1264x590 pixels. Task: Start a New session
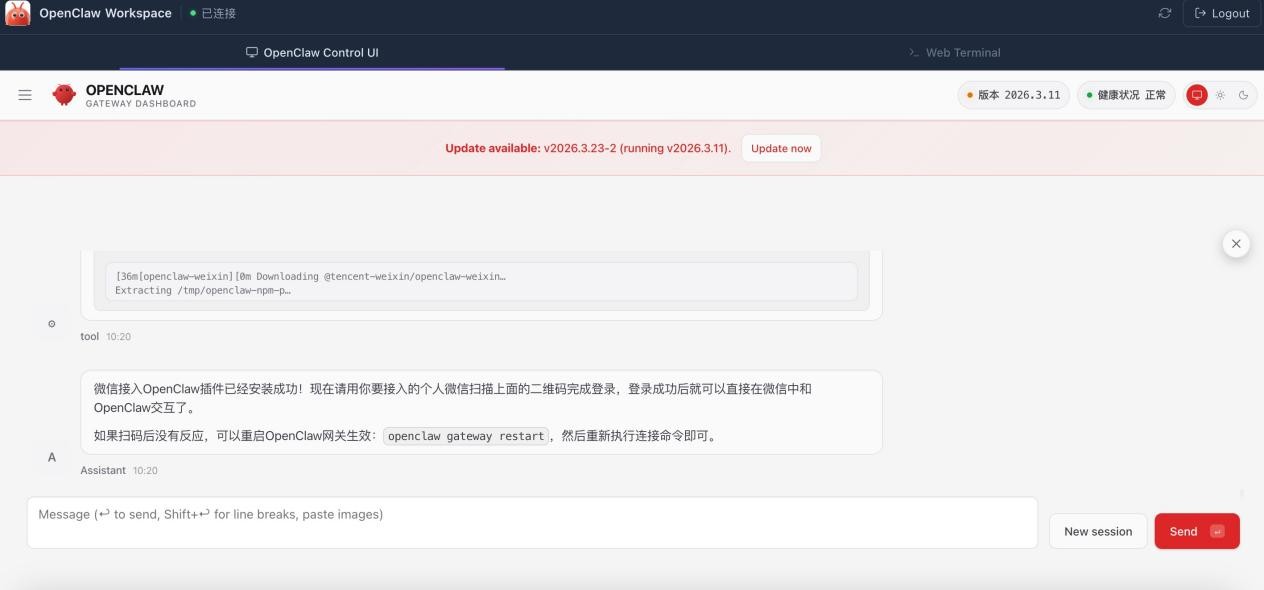pyautogui.click(x=1098, y=531)
